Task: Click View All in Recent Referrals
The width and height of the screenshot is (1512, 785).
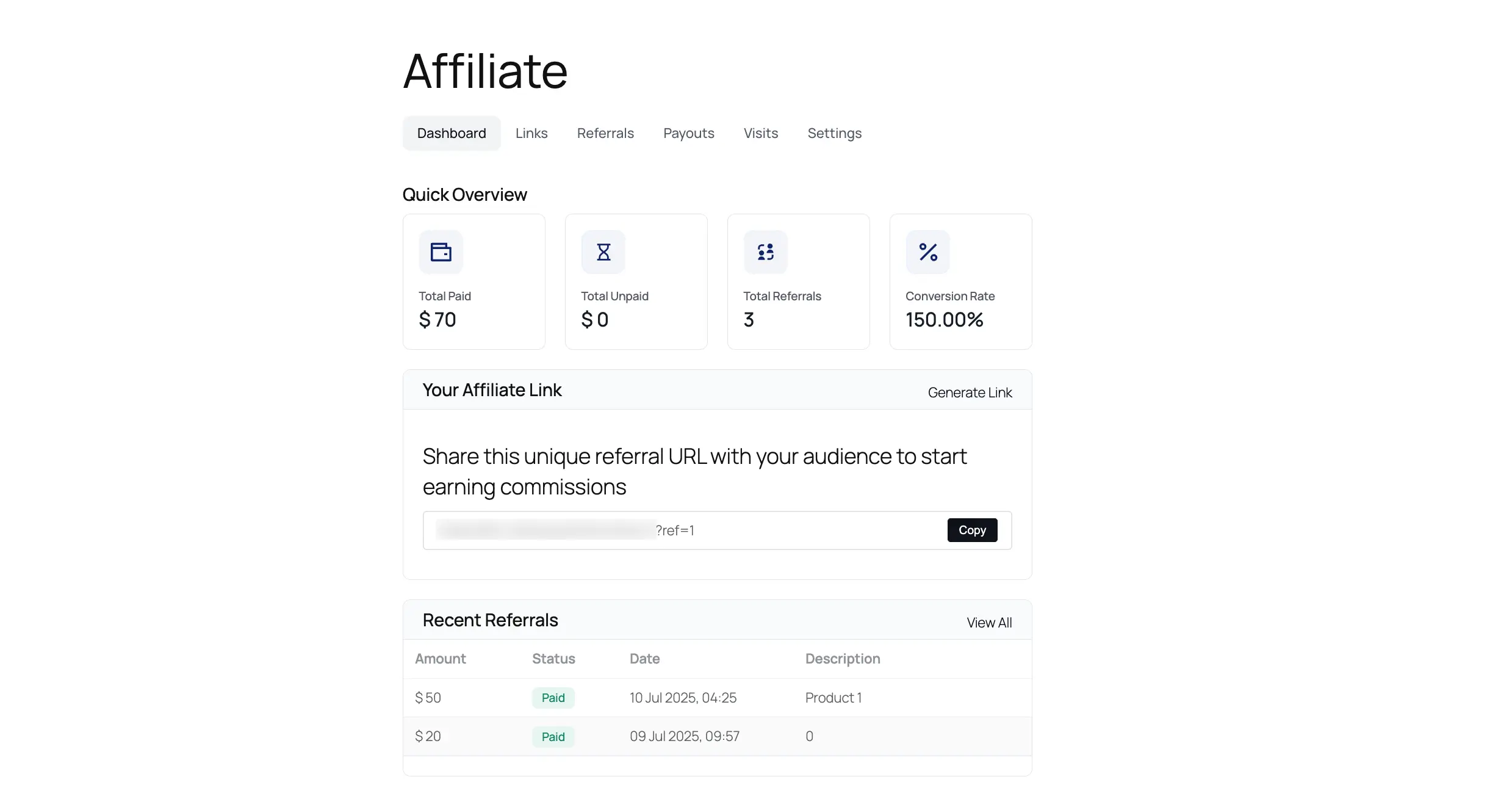Action: (989, 622)
